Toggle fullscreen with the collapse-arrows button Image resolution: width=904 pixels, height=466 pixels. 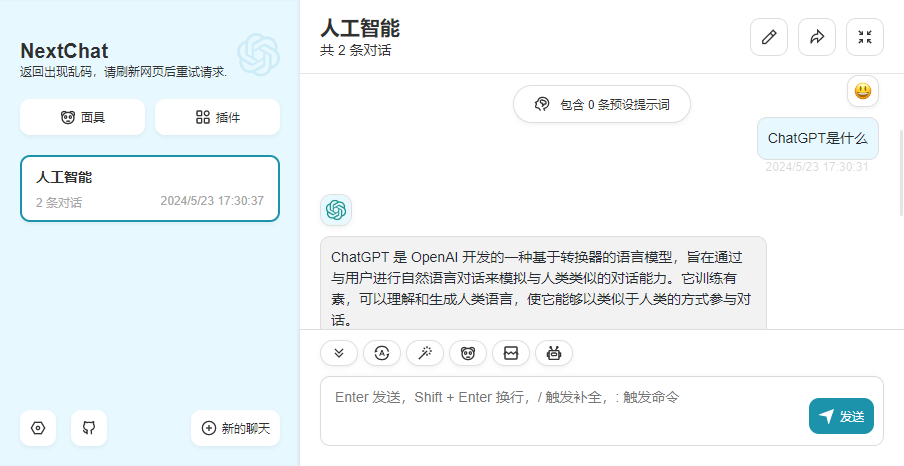click(865, 37)
